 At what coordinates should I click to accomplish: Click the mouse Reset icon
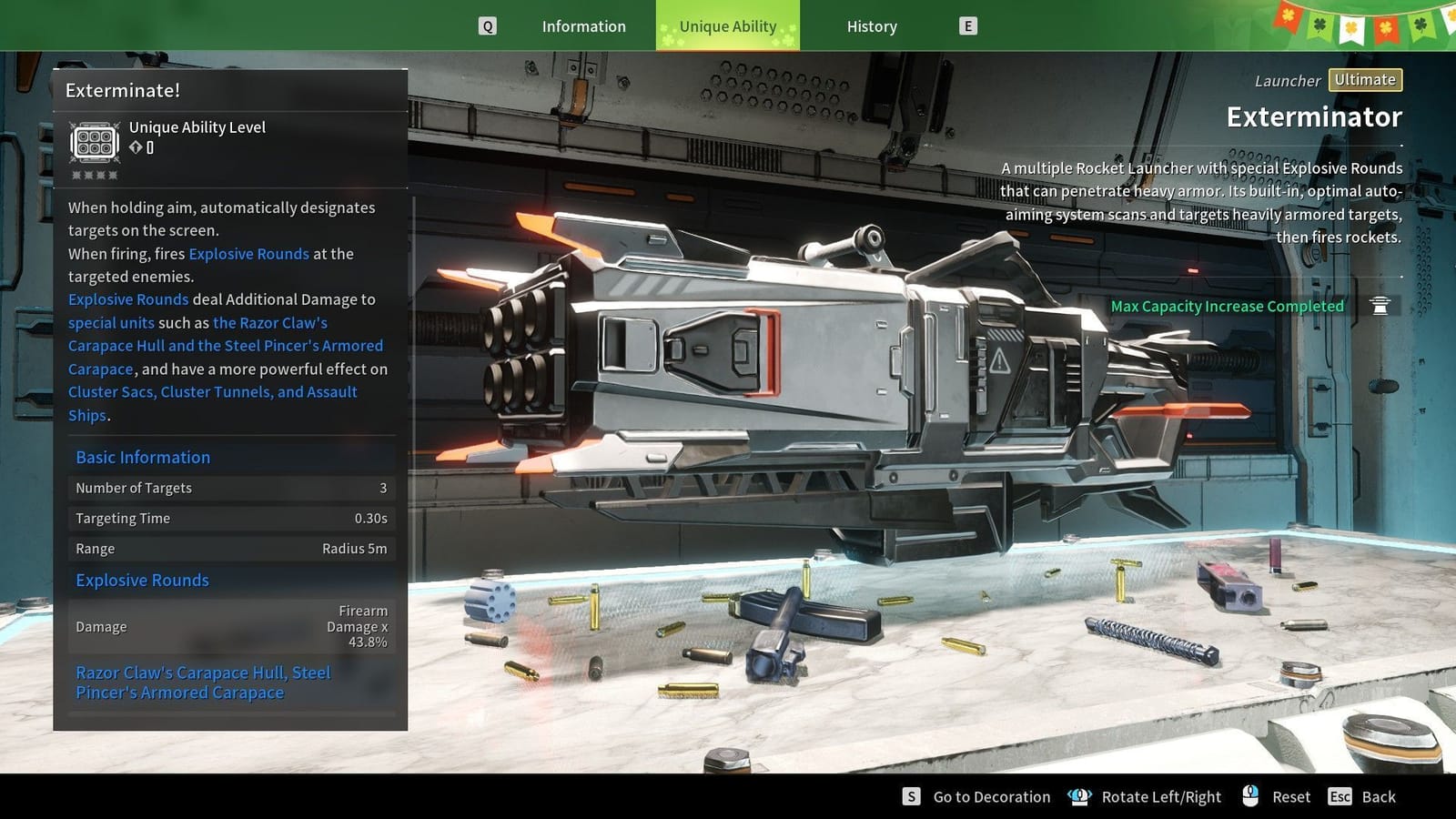tap(1252, 796)
